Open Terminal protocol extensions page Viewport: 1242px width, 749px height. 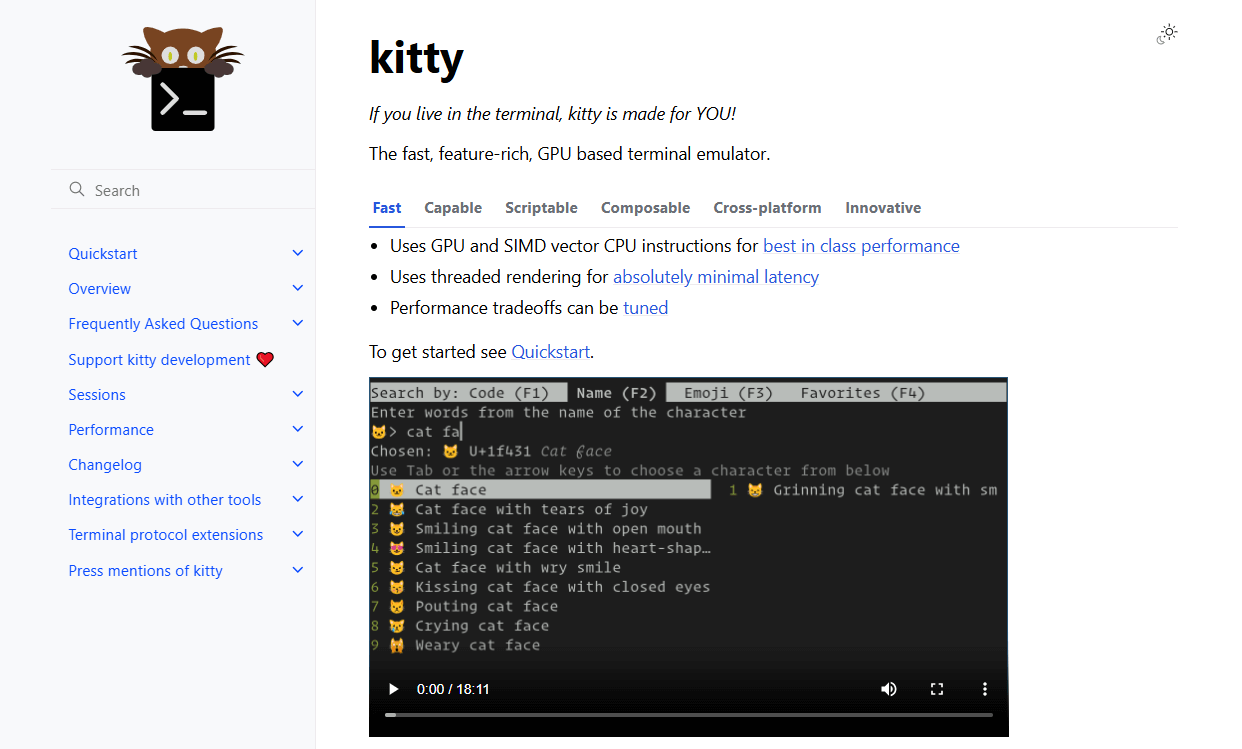click(x=166, y=534)
